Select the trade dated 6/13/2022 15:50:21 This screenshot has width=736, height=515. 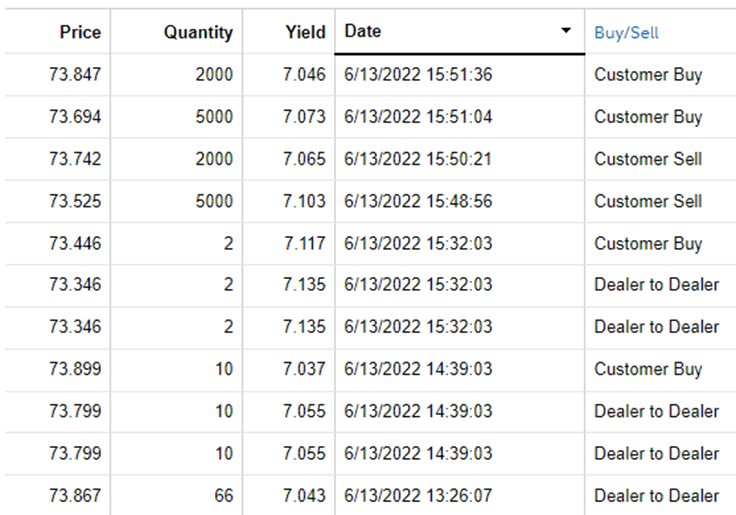tap(418, 159)
